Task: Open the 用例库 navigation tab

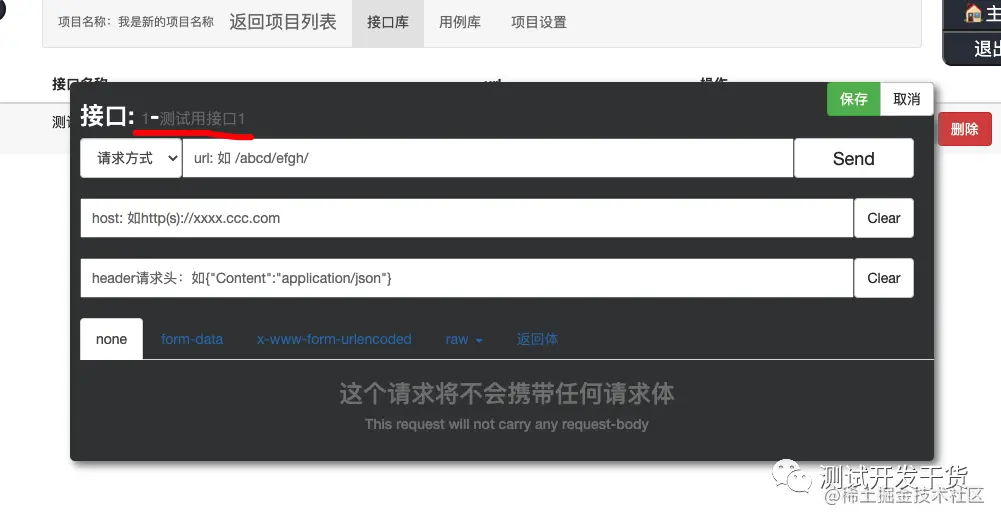Action: point(460,22)
